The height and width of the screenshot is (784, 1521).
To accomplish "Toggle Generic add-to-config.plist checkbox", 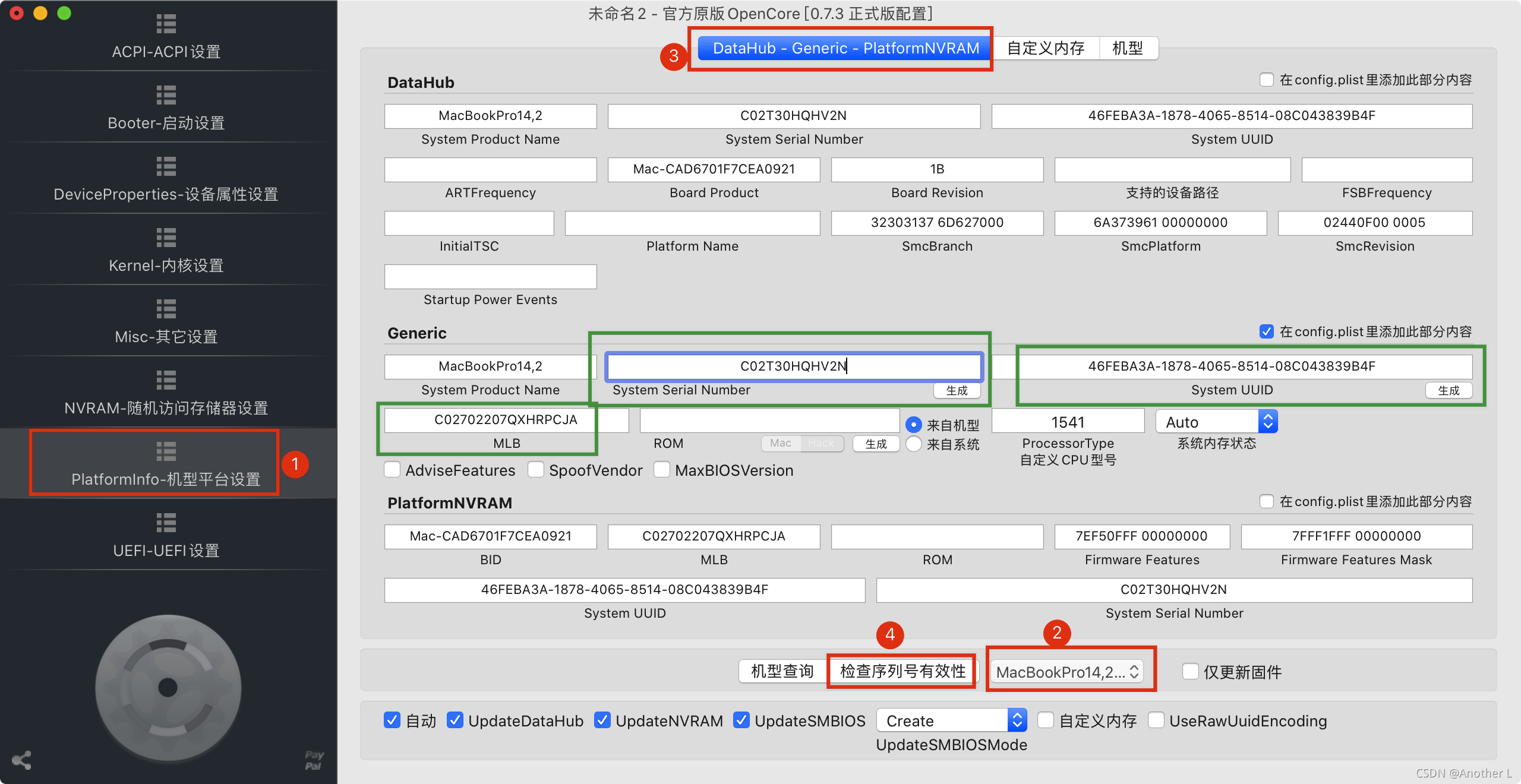I will pos(1267,331).
